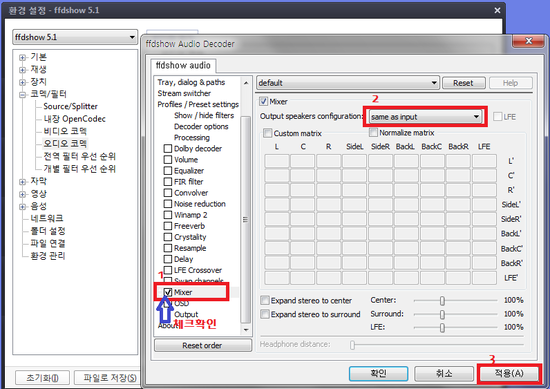Expand the 자막 tree node

[x=22, y=182]
